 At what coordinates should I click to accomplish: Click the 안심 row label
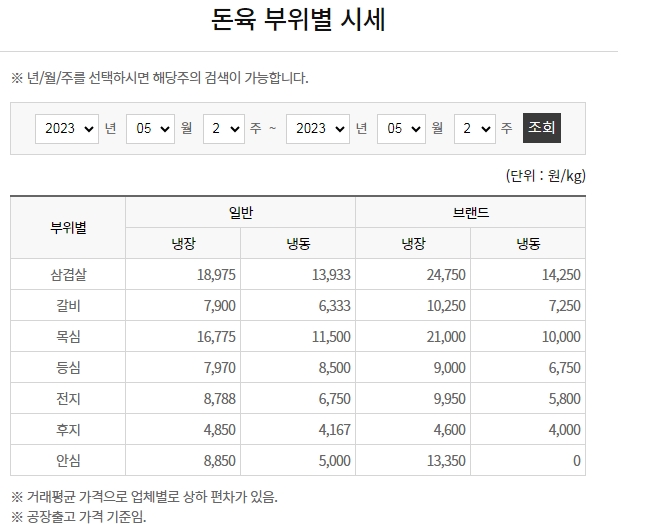[x=68, y=460]
